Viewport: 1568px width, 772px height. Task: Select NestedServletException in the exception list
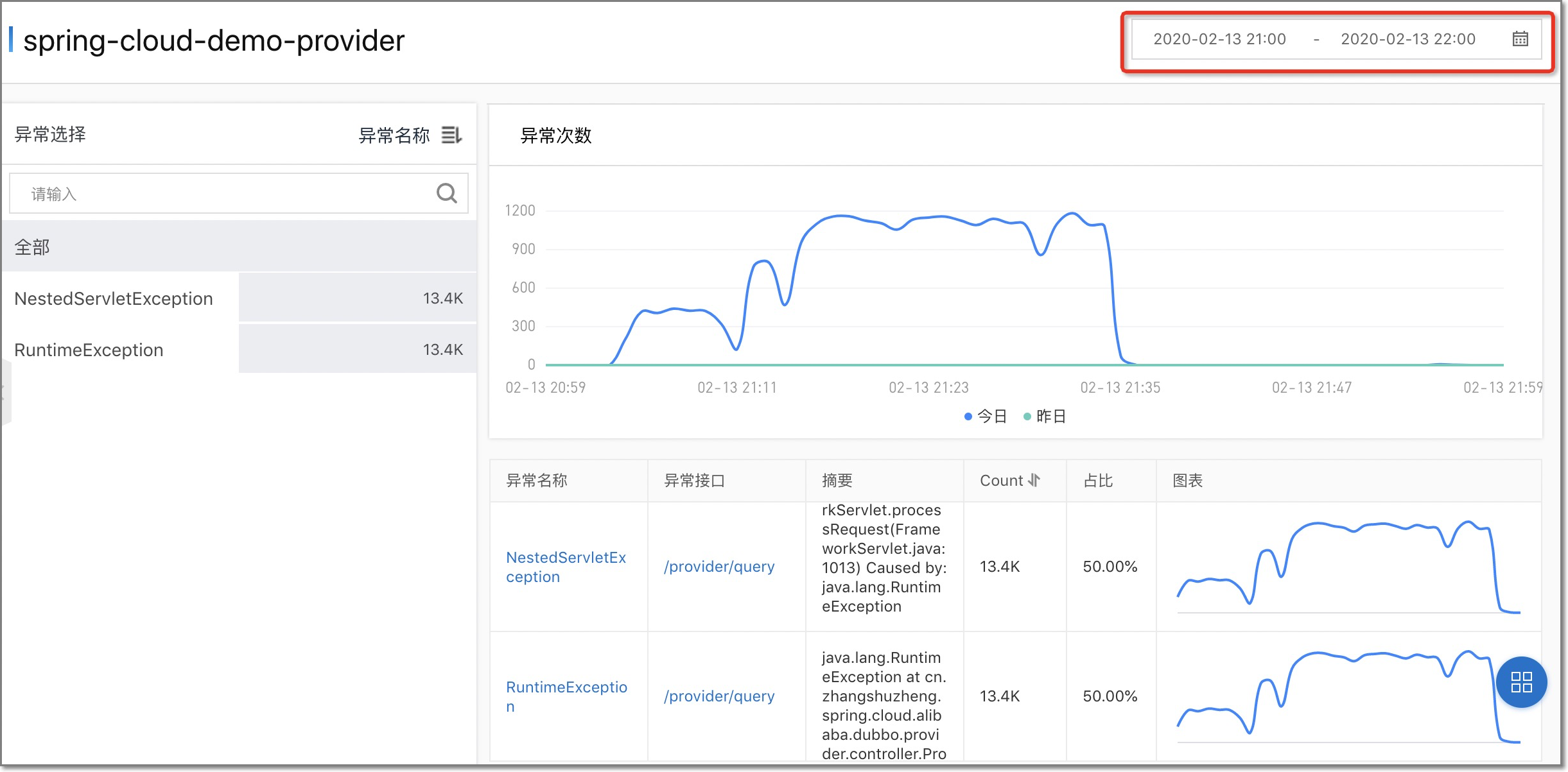(x=238, y=298)
